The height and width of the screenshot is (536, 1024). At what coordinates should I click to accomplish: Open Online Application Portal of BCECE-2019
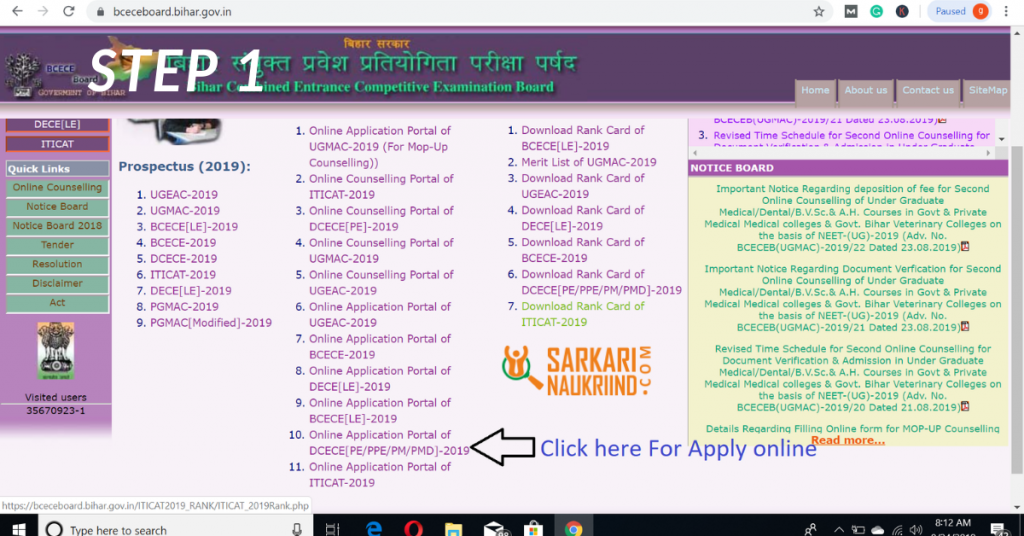pyautogui.click(x=379, y=346)
